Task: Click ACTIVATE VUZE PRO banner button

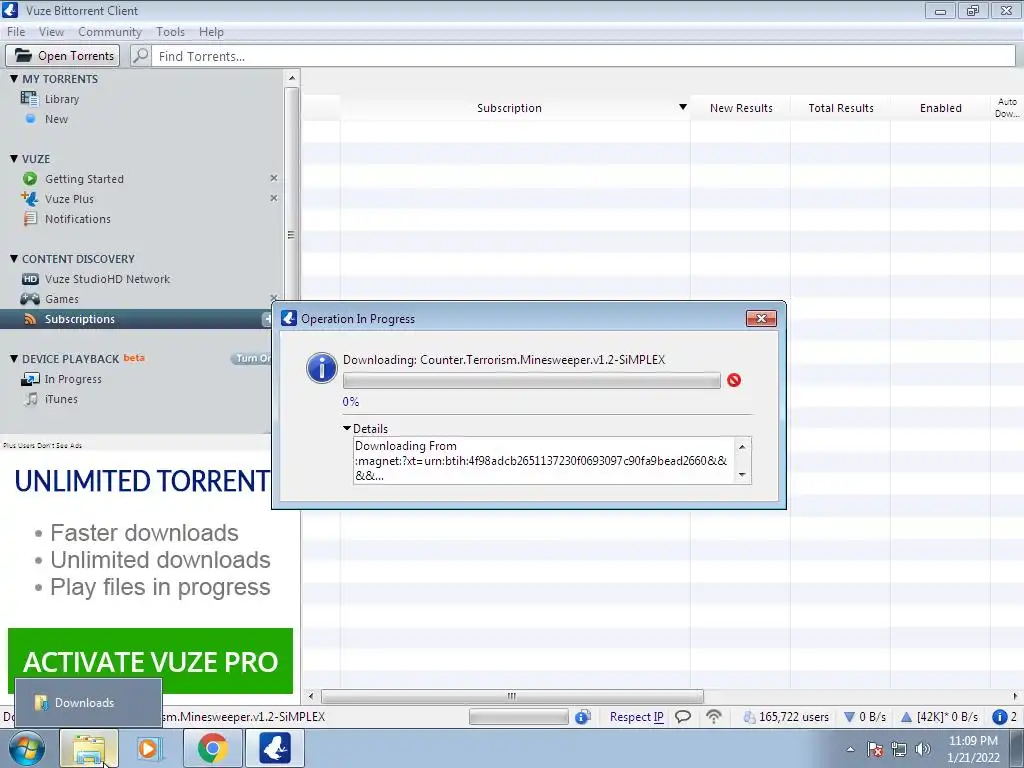Action: (150, 661)
